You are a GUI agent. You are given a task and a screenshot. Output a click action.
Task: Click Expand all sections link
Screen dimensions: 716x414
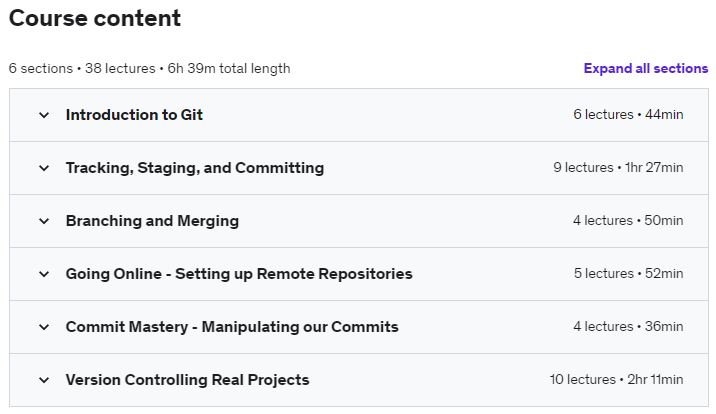[x=645, y=69]
